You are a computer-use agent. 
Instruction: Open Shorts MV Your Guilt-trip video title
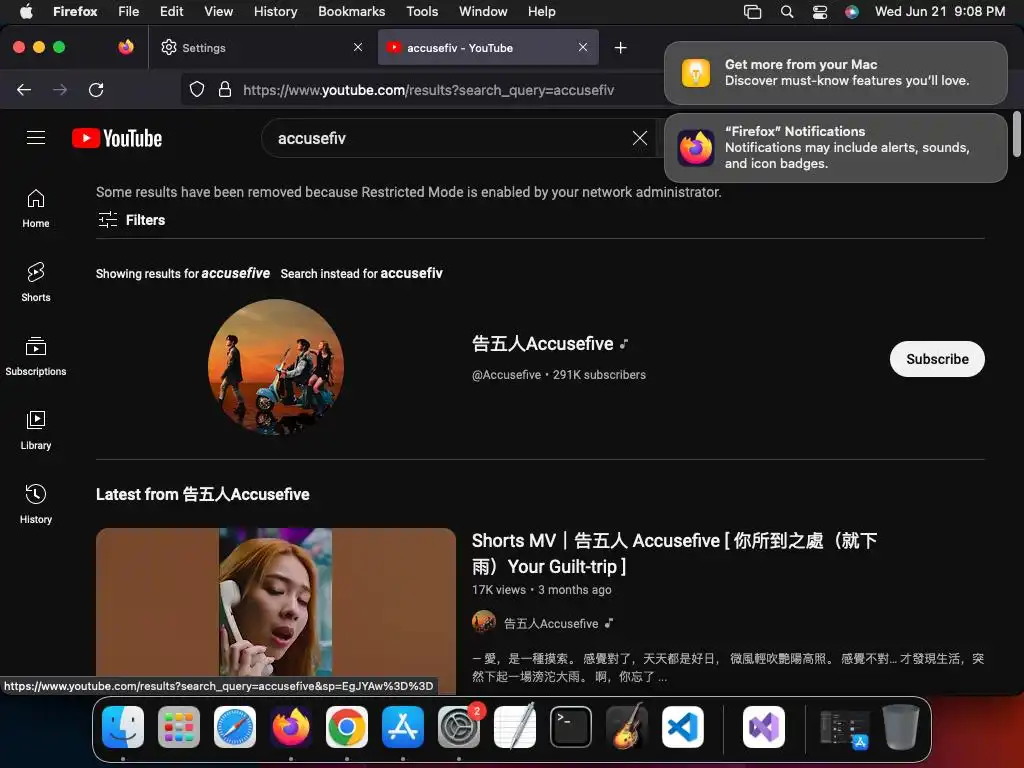674,553
